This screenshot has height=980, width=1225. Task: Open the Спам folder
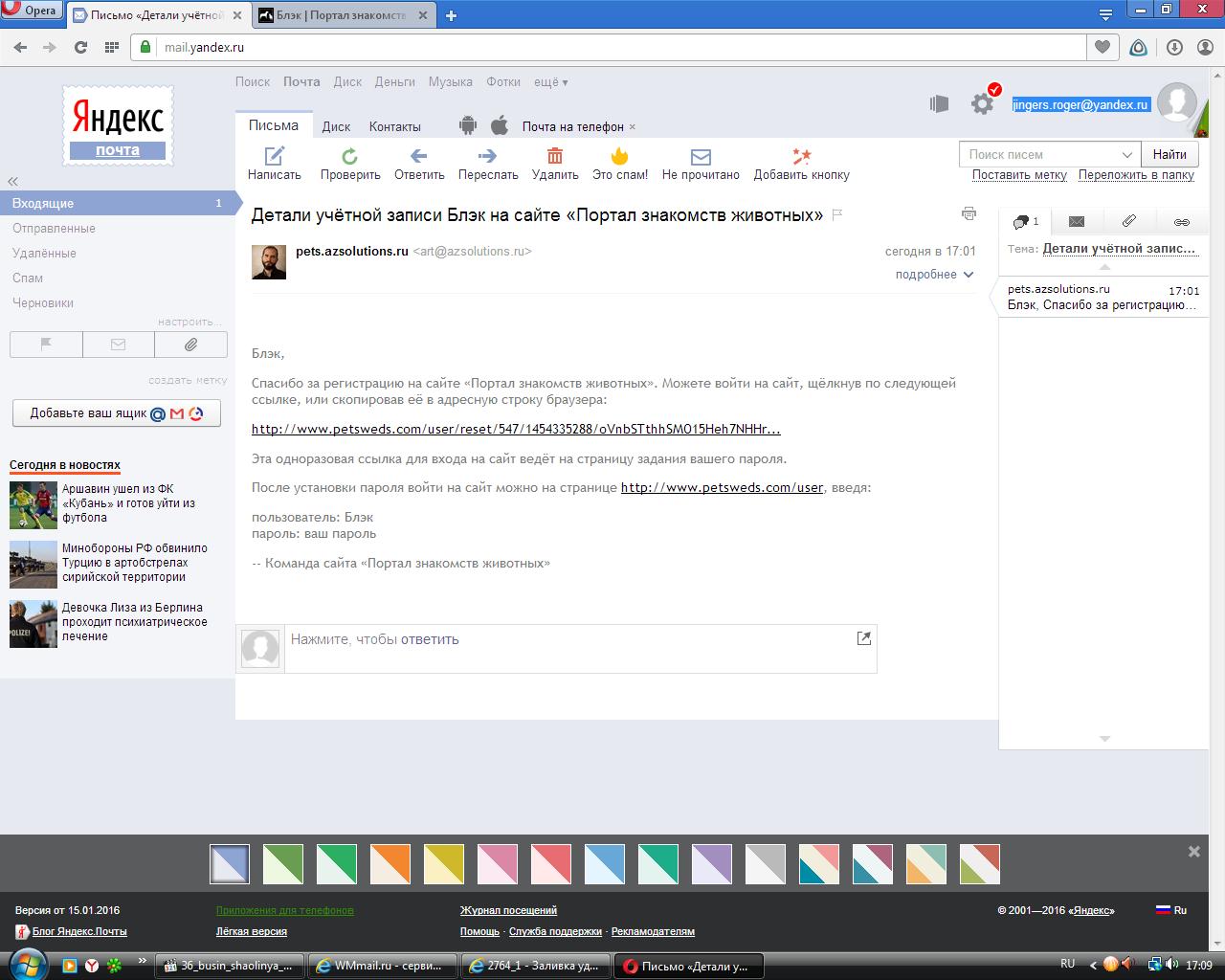28,278
